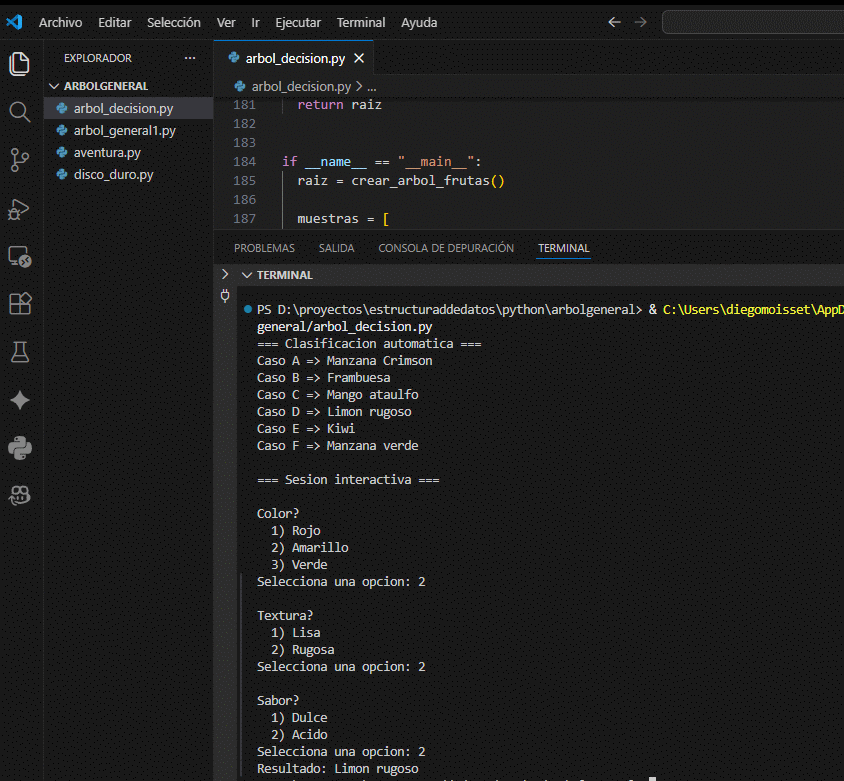This screenshot has height=781, width=844.
Task: Open the Source Control view
Action: click(x=20, y=159)
